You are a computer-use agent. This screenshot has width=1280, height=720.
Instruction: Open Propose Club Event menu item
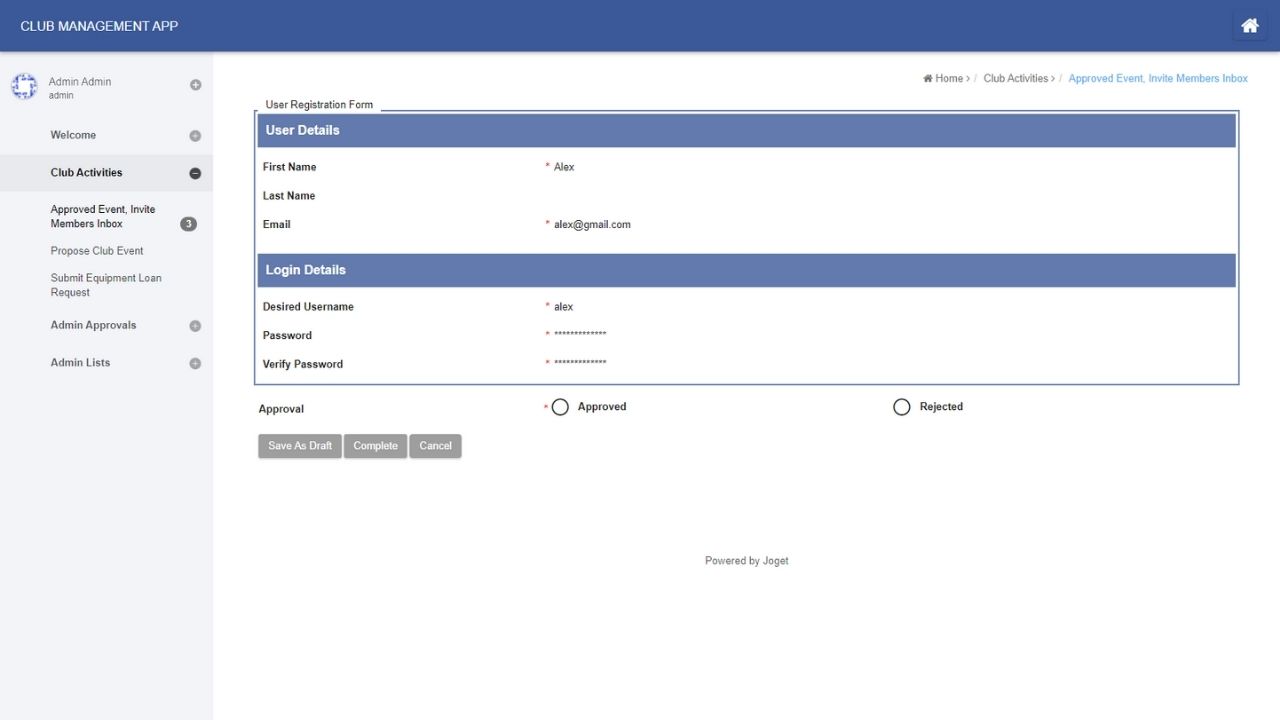point(97,251)
